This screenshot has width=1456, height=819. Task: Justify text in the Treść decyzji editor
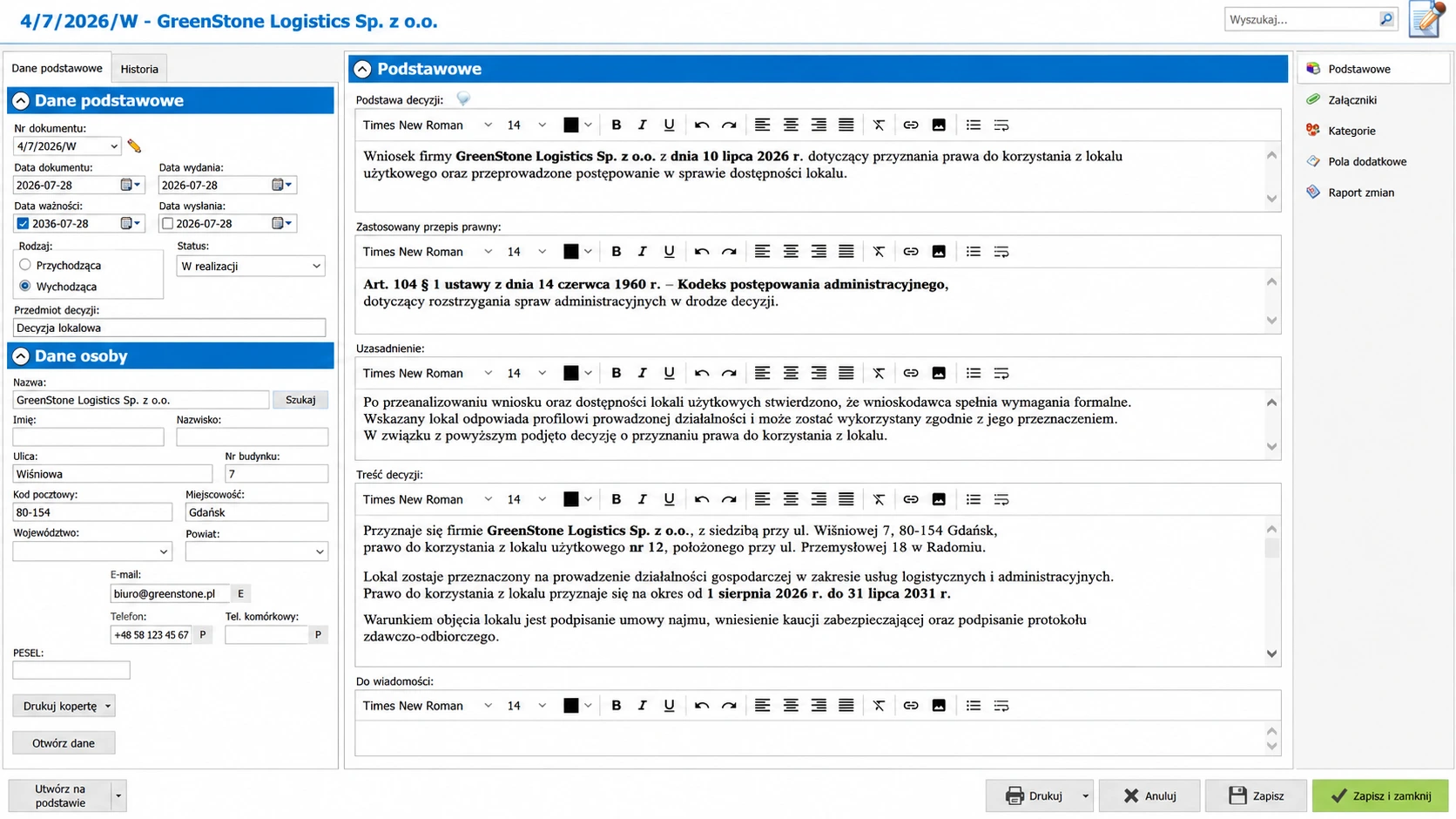pyautogui.click(x=846, y=499)
